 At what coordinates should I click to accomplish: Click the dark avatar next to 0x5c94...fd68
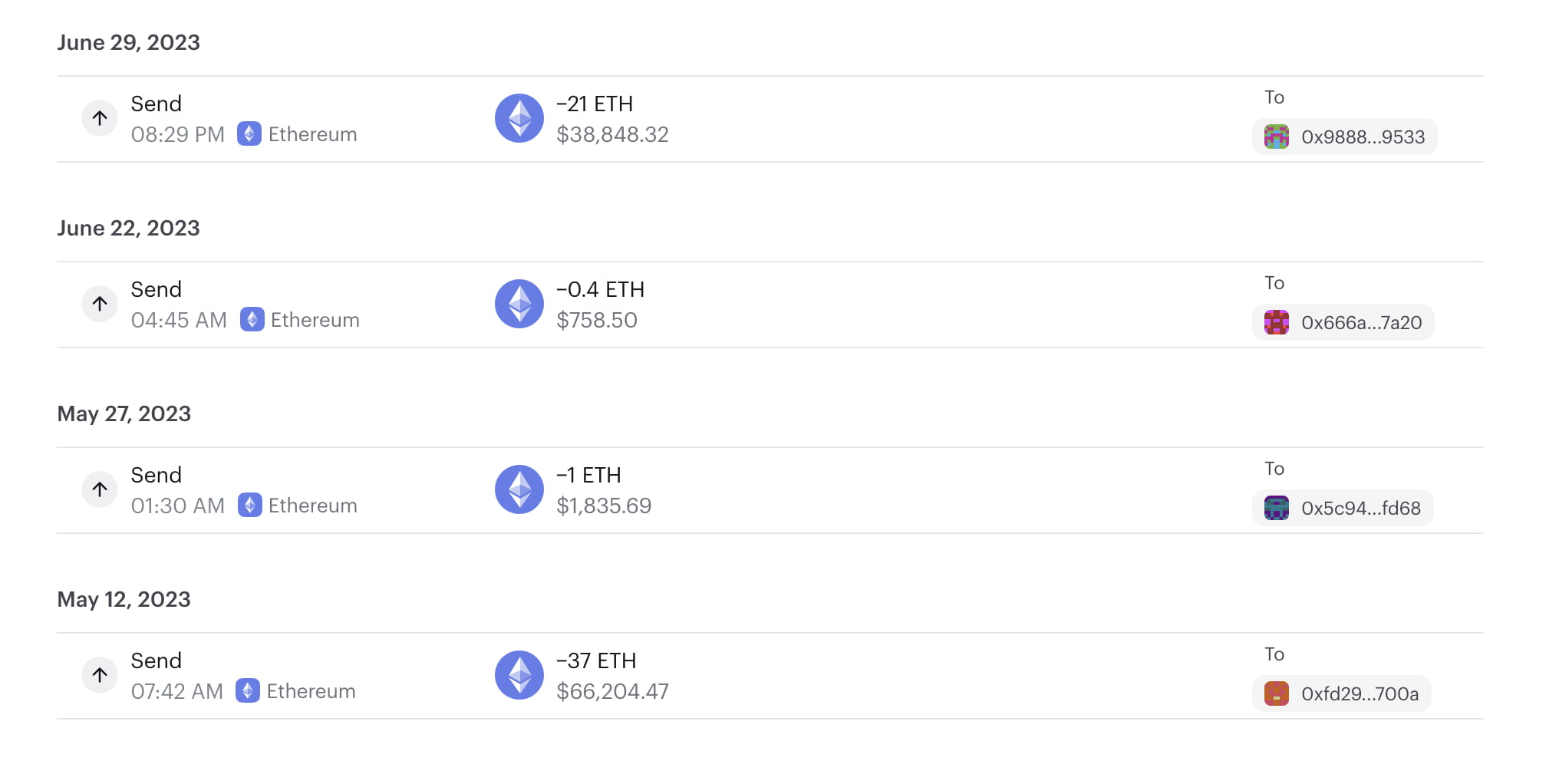(1277, 509)
